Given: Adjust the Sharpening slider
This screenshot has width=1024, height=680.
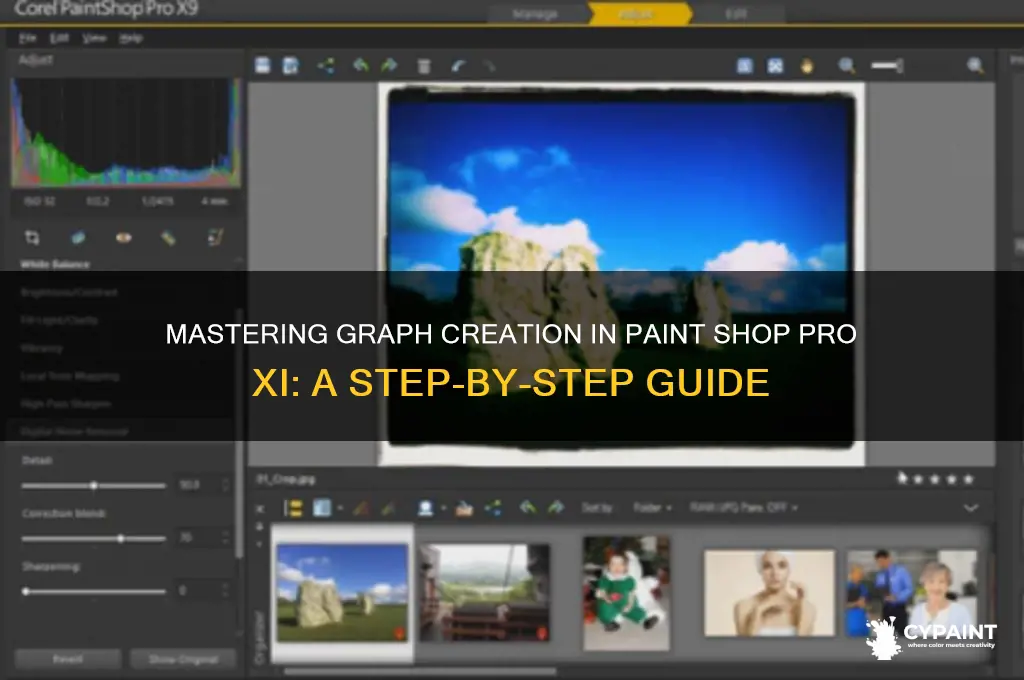Looking at the screenshot, I should tap(93, 591).
